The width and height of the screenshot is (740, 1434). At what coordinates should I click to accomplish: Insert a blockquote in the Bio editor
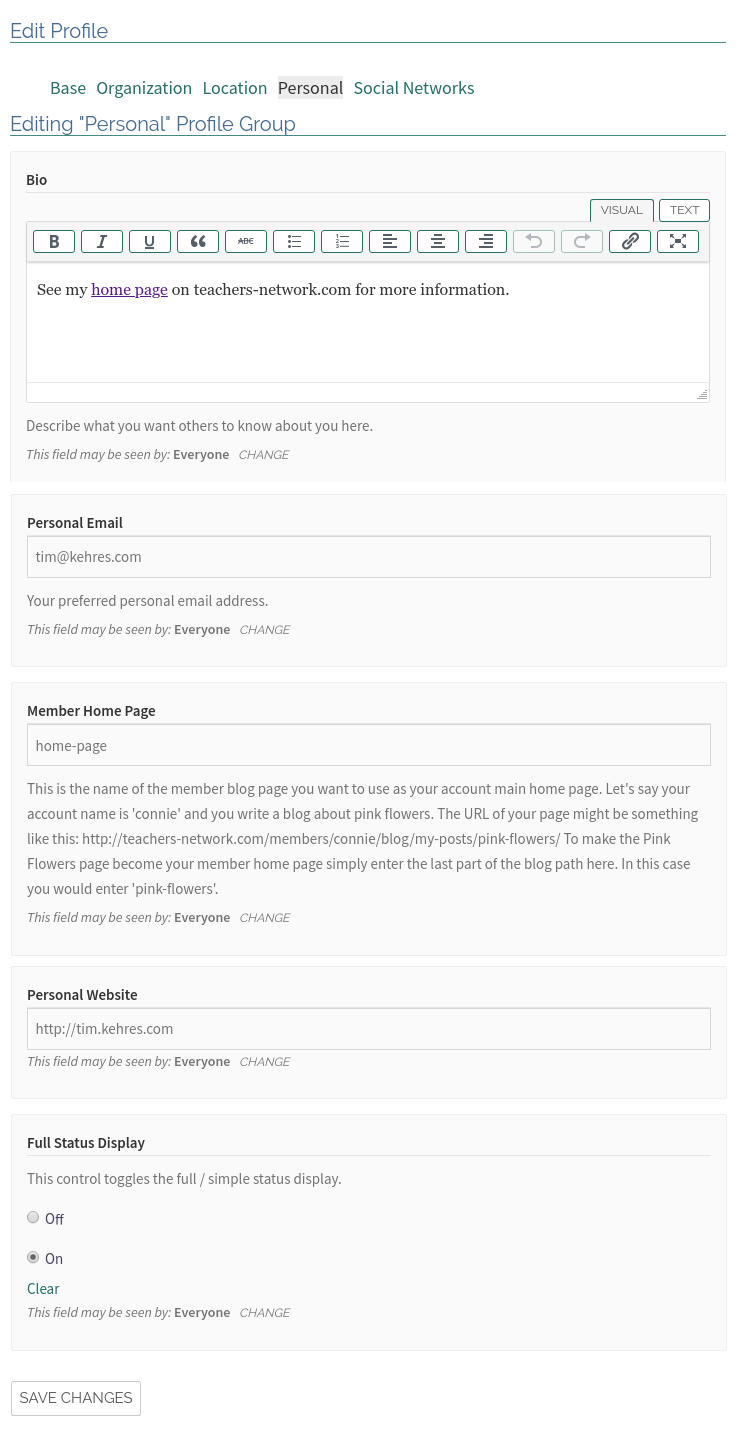tap(198, 241)
